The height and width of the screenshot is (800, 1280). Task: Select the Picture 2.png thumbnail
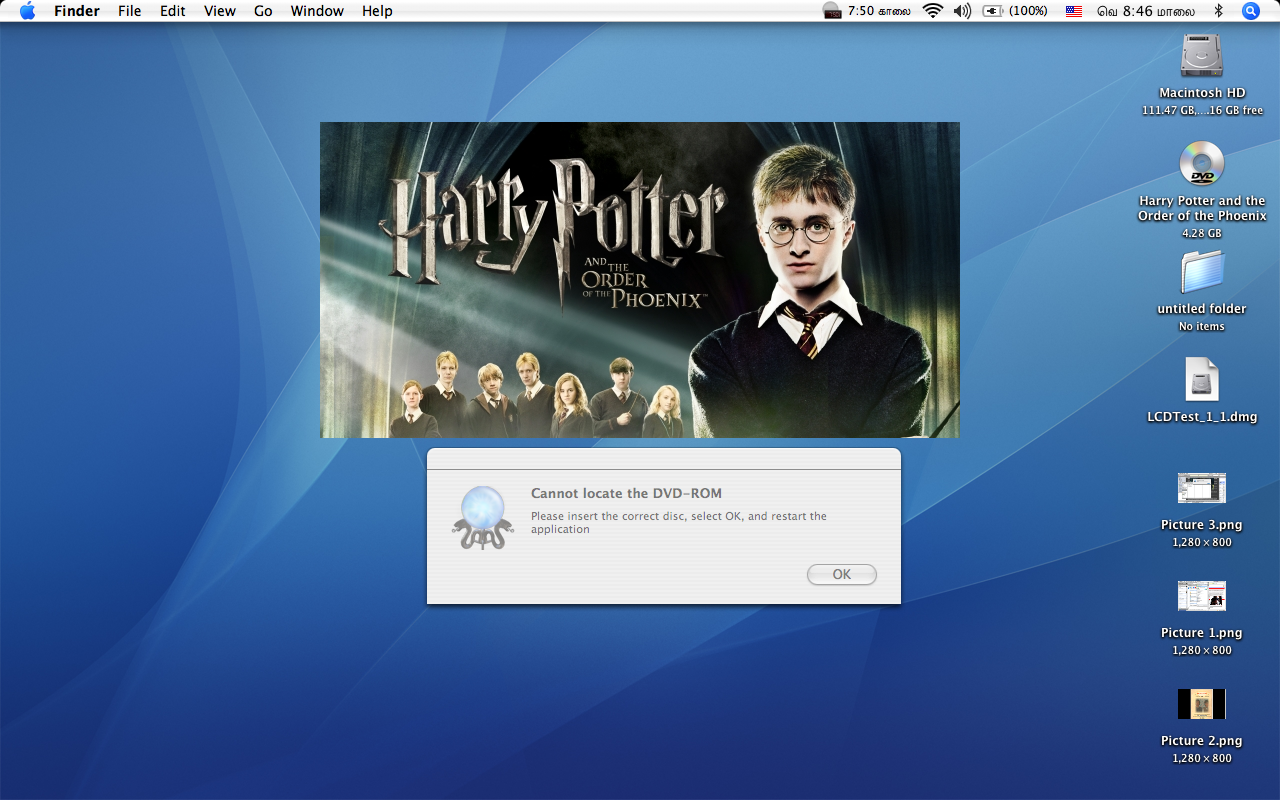(1202, 704)
